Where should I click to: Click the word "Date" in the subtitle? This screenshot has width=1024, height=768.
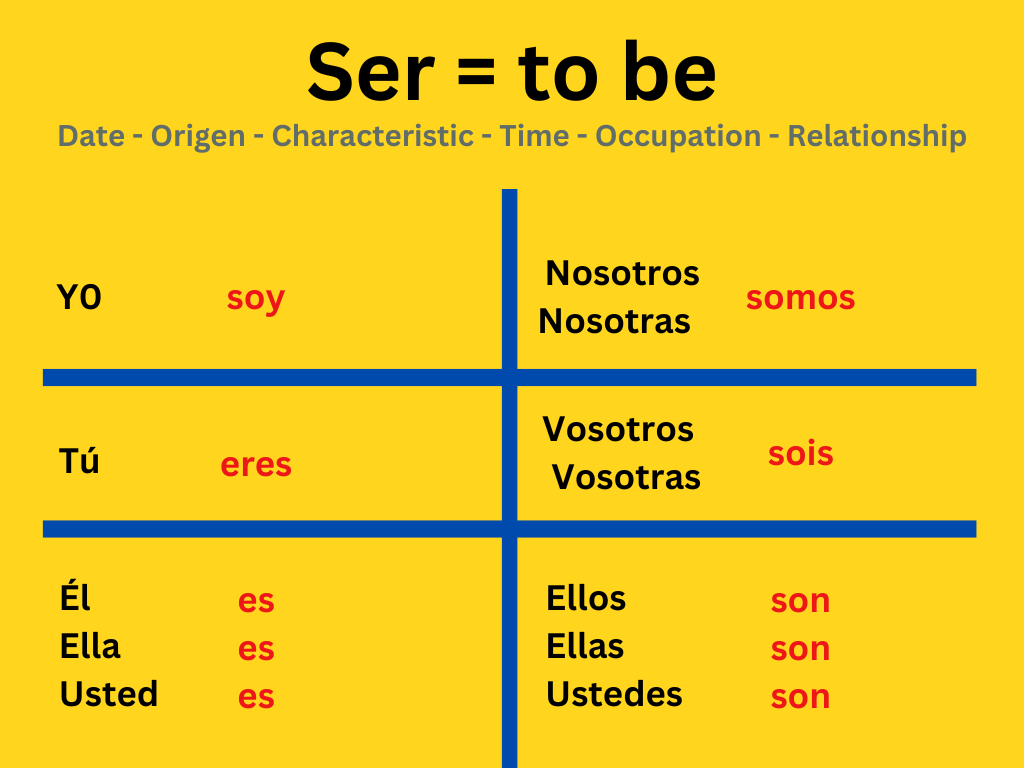pos(91,136)
